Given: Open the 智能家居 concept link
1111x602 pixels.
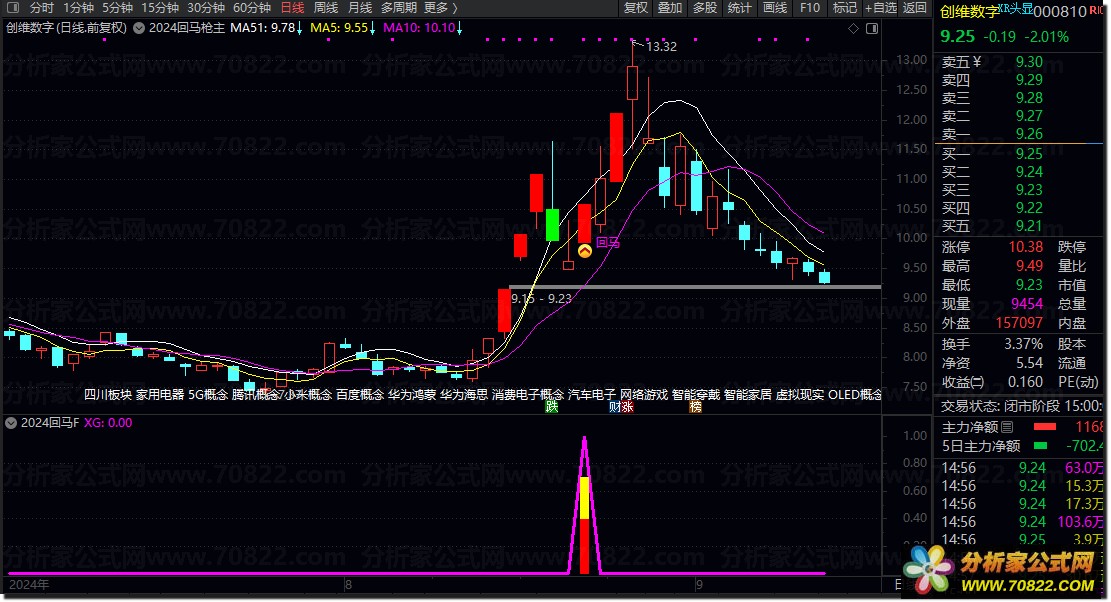Looking at the screenshot, I should pyautogui.click(x=748, y=394).
